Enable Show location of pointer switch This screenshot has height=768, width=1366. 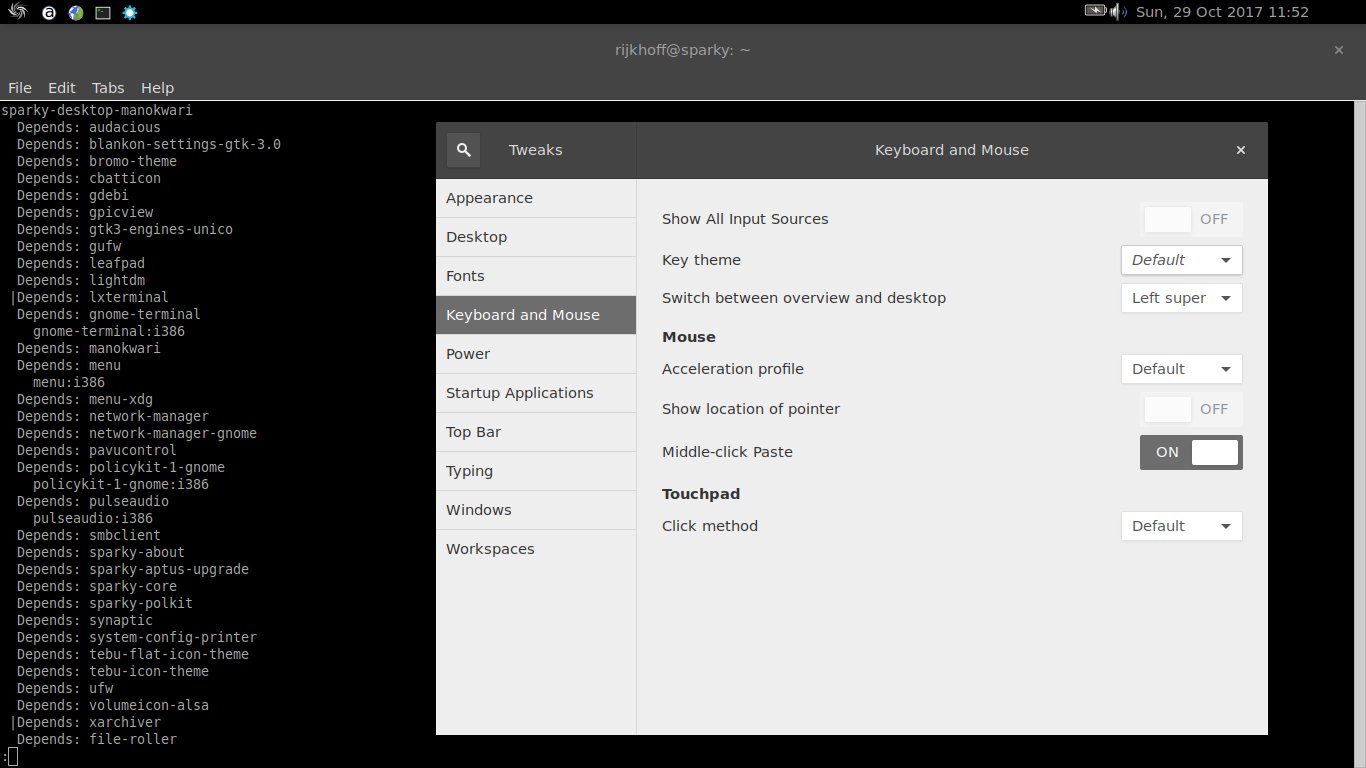pos(1192,409)
